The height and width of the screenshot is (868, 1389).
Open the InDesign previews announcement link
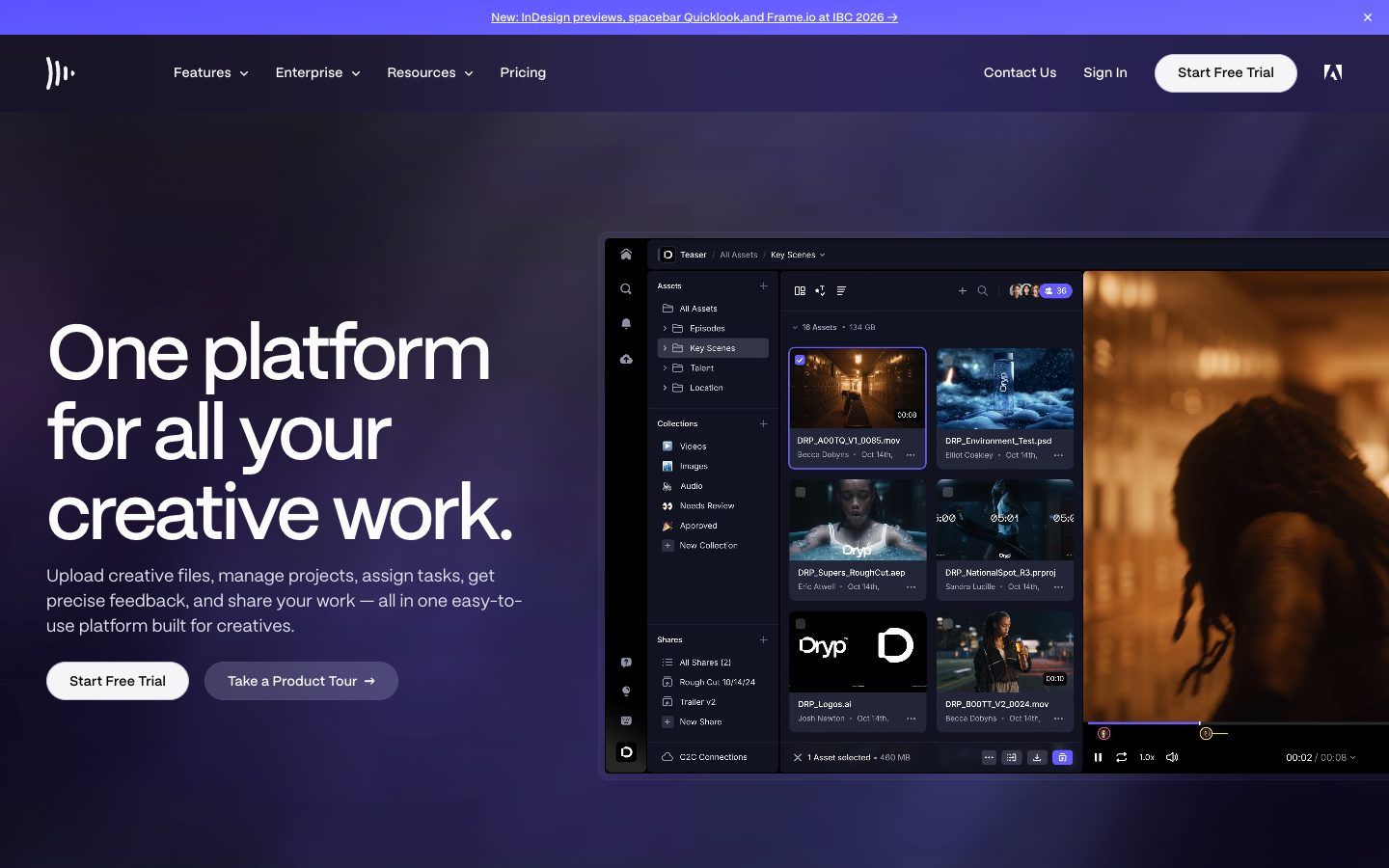694,17
